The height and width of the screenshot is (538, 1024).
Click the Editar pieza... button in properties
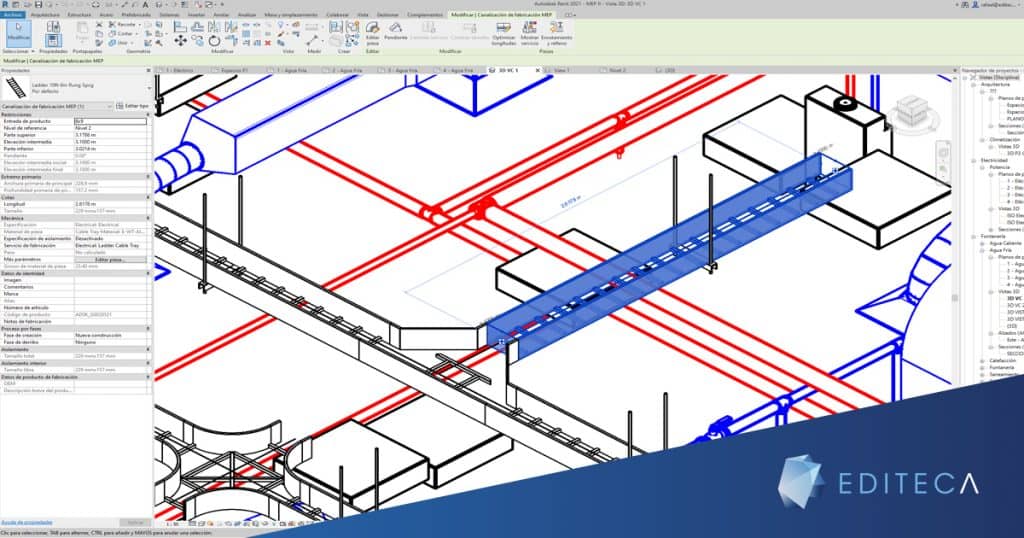tap(110, 259)
